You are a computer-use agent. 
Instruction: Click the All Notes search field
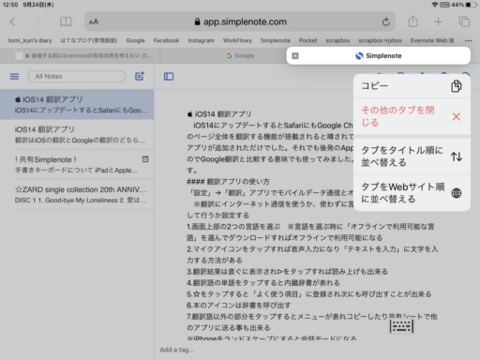tap(77, 76)
